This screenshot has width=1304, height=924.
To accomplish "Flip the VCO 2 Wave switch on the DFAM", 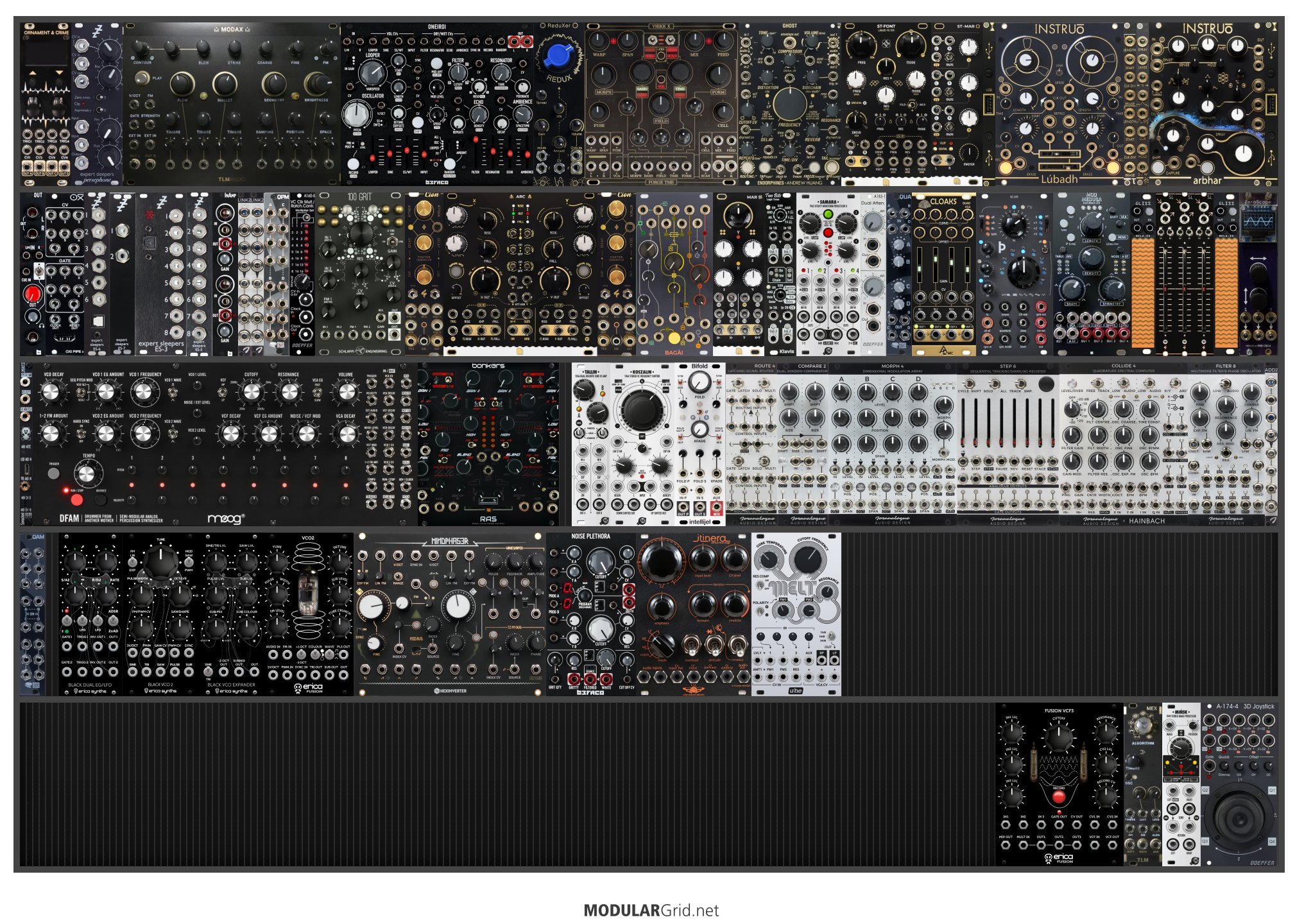I will pos(173,434).
